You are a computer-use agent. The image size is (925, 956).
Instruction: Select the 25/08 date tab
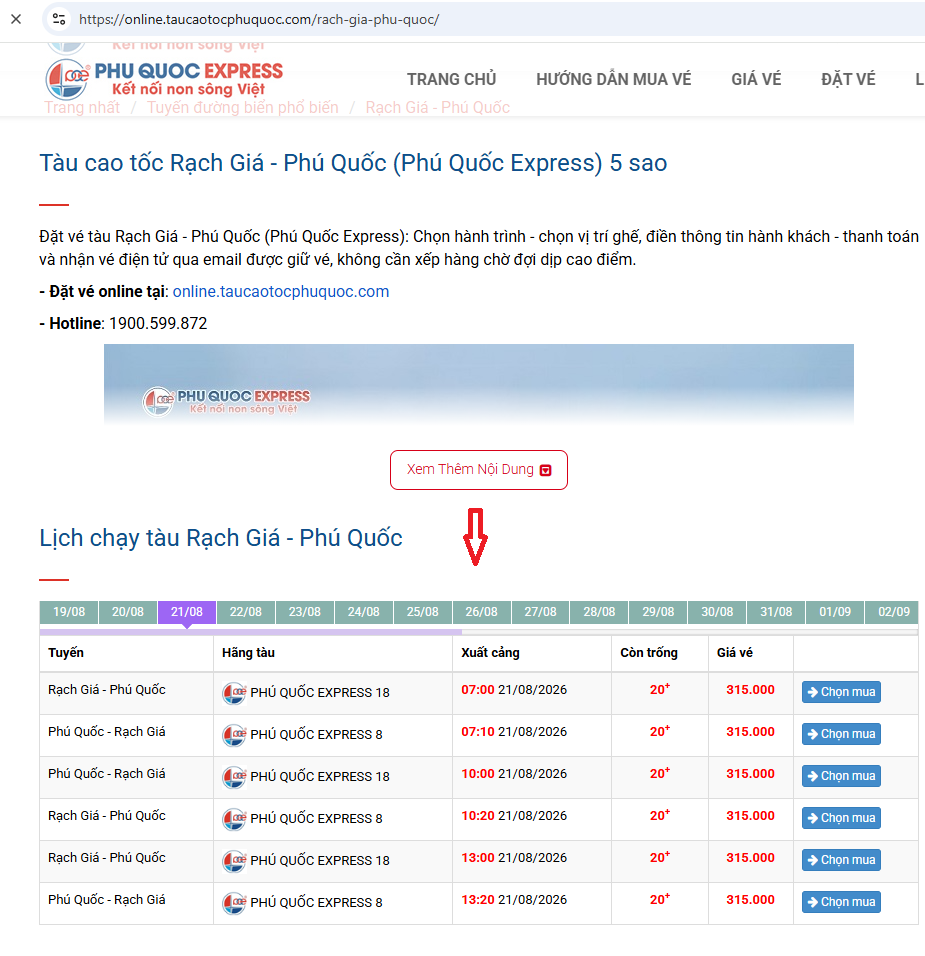(423, 612)
